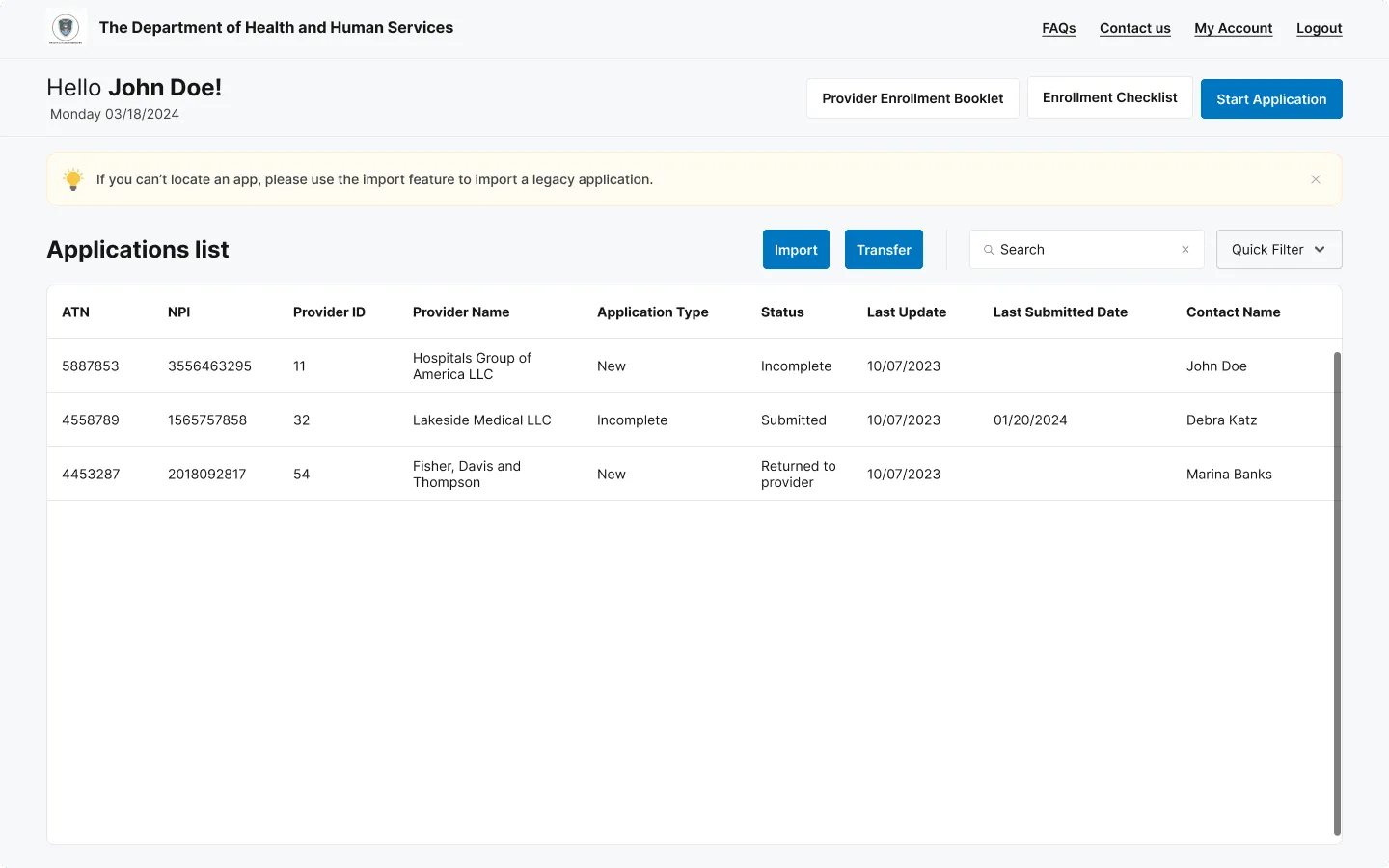Click the Status column header
This screenshot has height=868, width=1389.
tap(782, 312)
